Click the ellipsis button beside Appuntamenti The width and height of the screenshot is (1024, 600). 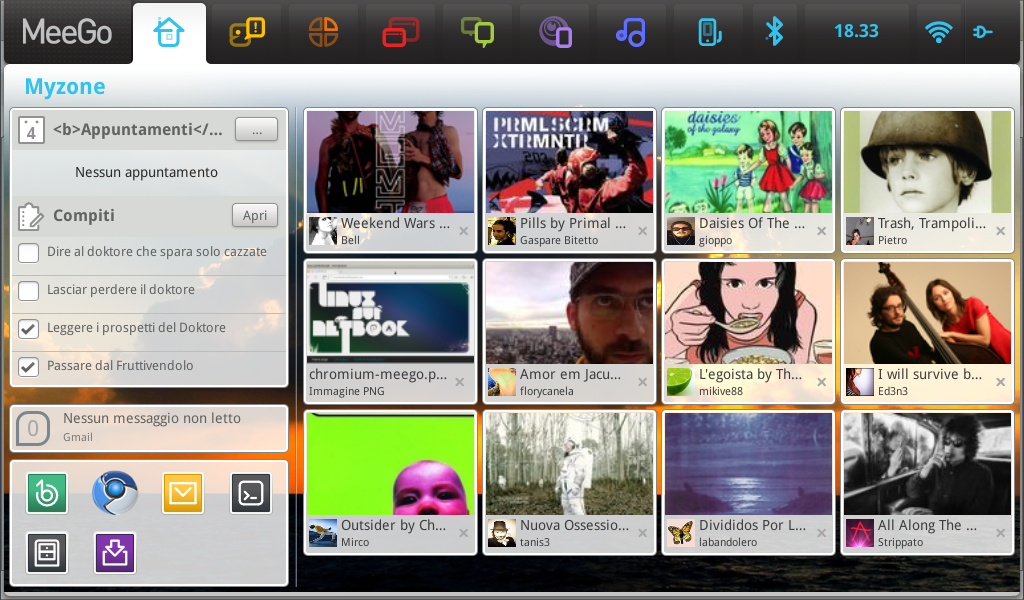click(x=256, y=129)
